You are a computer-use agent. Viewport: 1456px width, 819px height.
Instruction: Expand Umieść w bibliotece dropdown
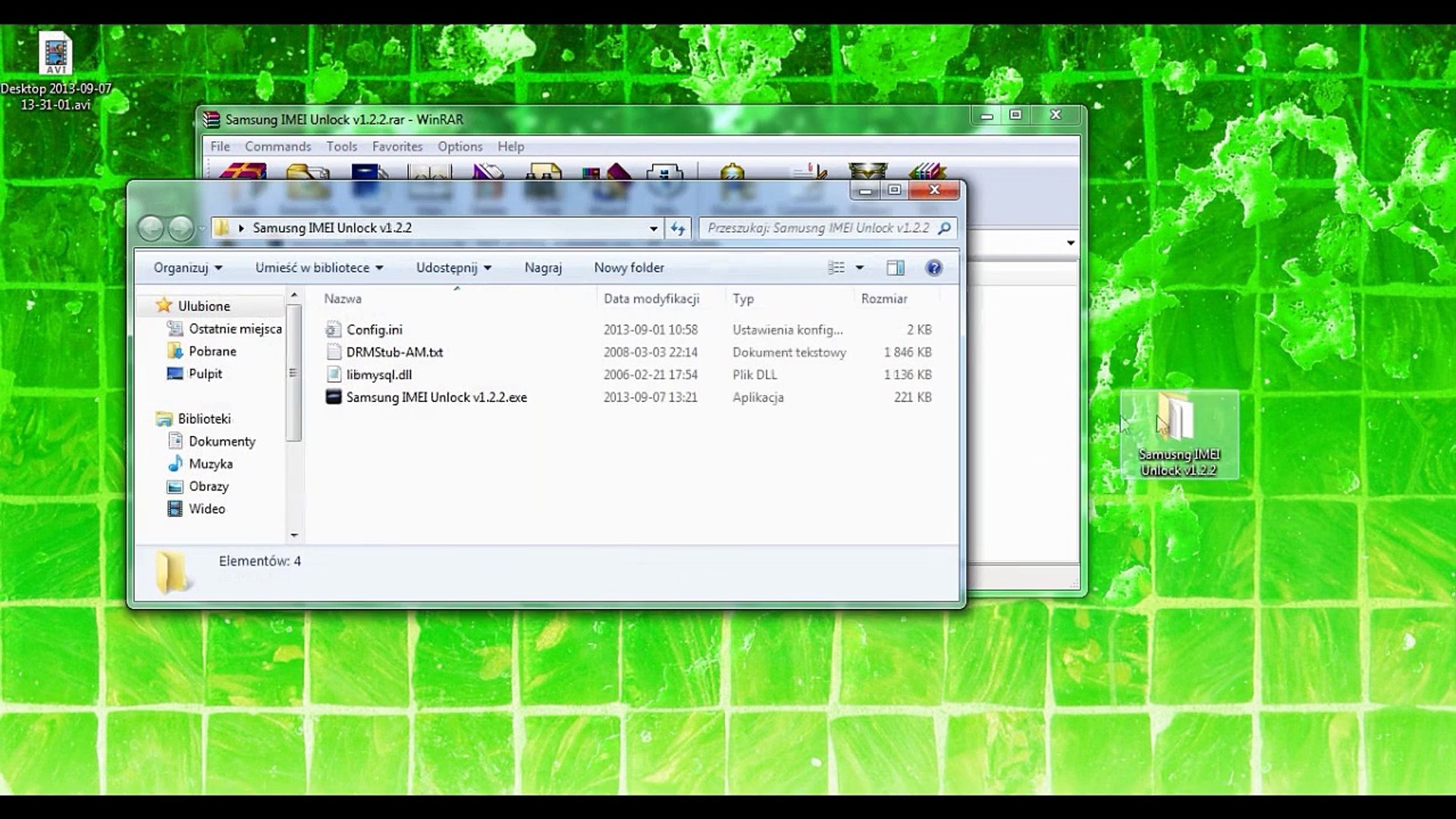(x=318, y=268)
